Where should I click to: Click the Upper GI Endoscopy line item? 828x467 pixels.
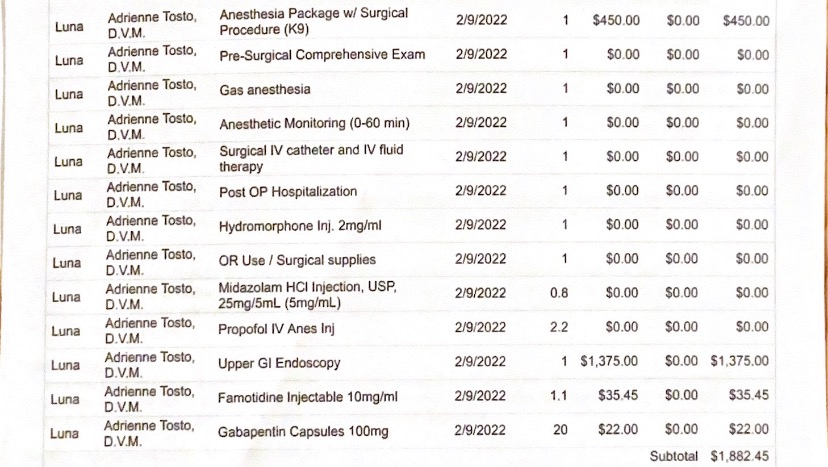click(x=279, y=363)
